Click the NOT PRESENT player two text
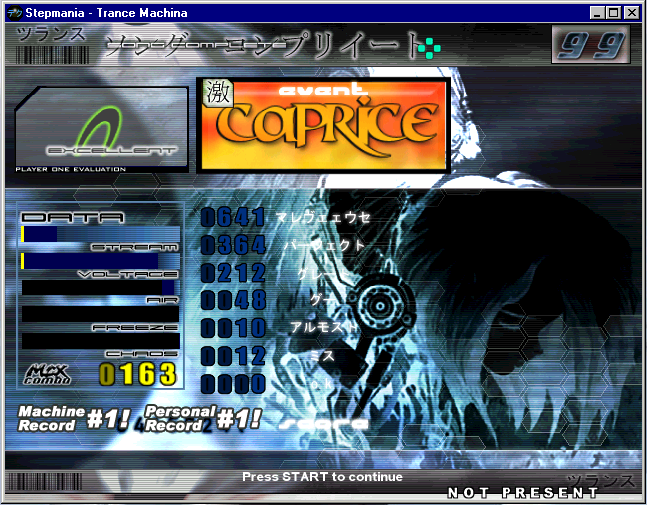The image size is (647, 505). click(x=523, y=493)
